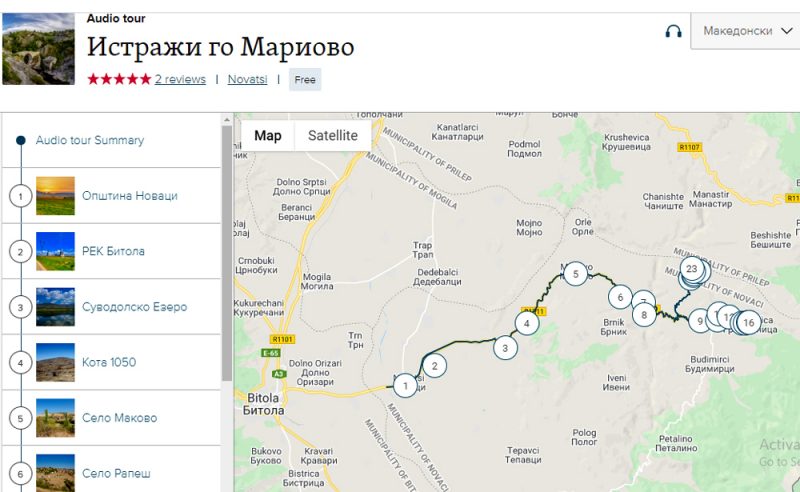The width and height of the screenshot is (800, 492).
Task: Open the 2 reviews link
Action: 180,80
